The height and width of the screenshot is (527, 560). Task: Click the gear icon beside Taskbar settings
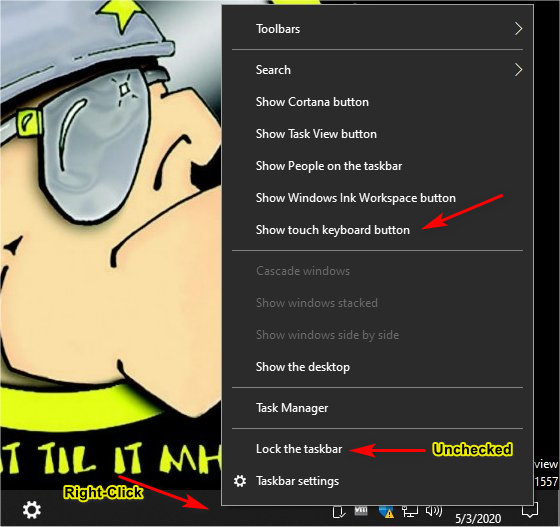click(240, 481)
